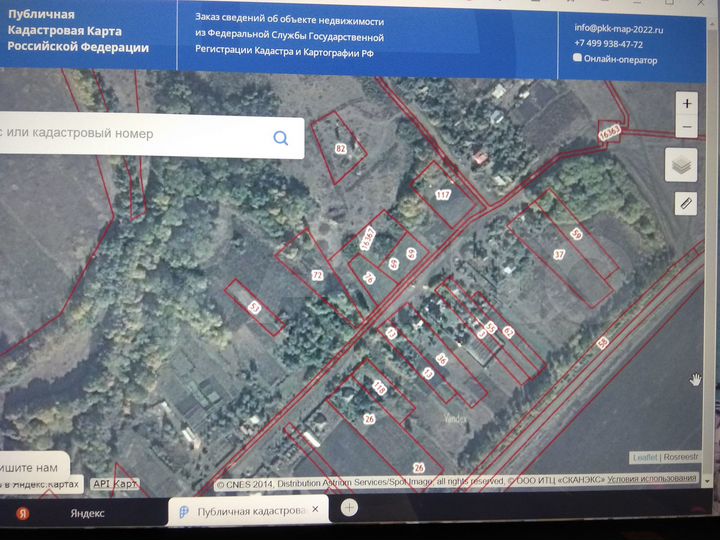Click the map zoom in plus button
Viewport: 720px width, 540px height.
tap(687, 103)
